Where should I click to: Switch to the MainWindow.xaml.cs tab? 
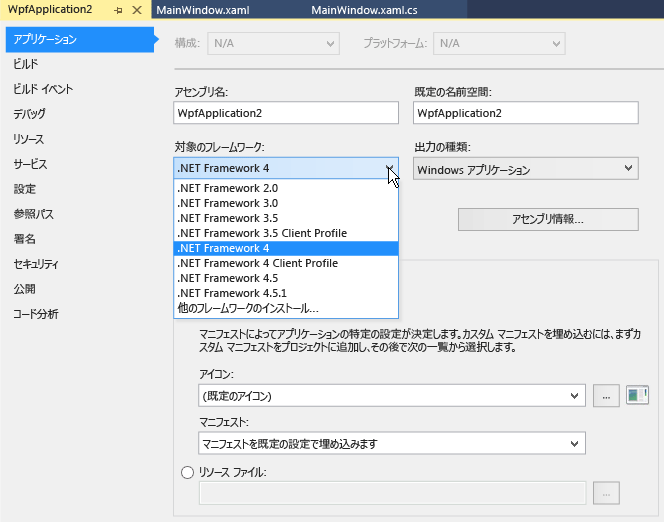point(364,10)
